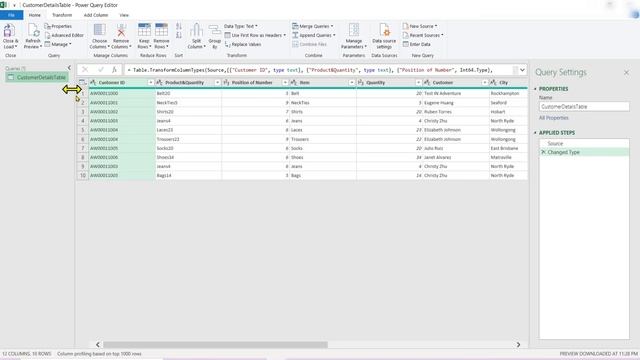Open the Customer column filter dropdown
Screen dimensions: 640x360
(x=484, y=82)
